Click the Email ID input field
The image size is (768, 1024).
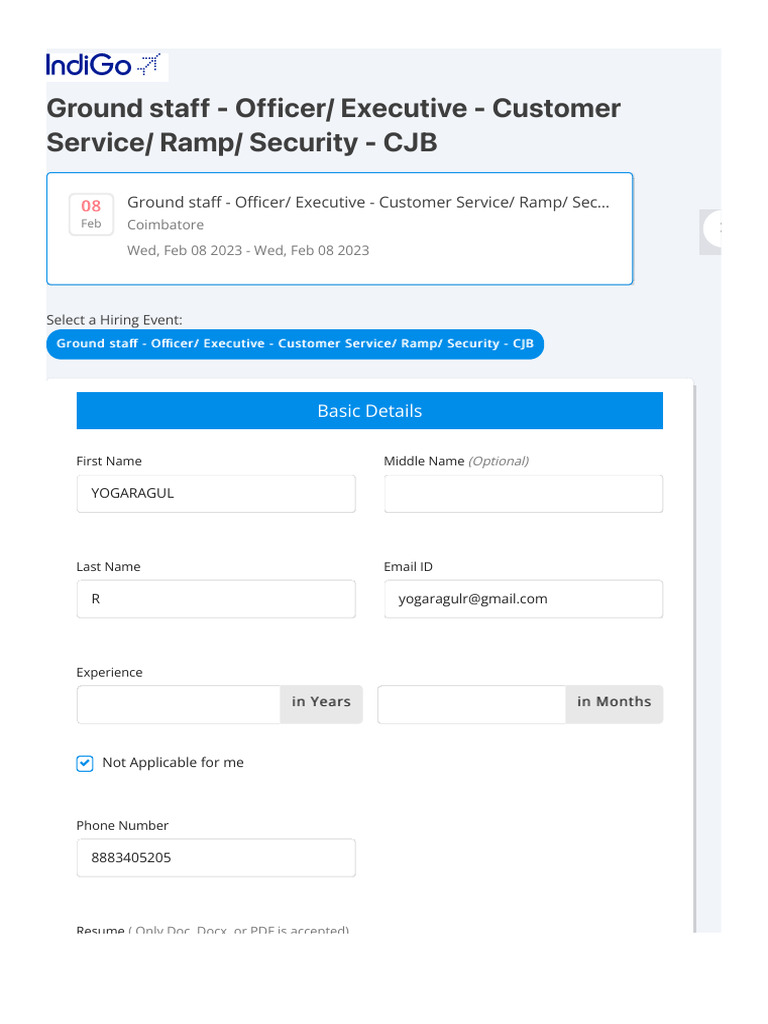523,599
